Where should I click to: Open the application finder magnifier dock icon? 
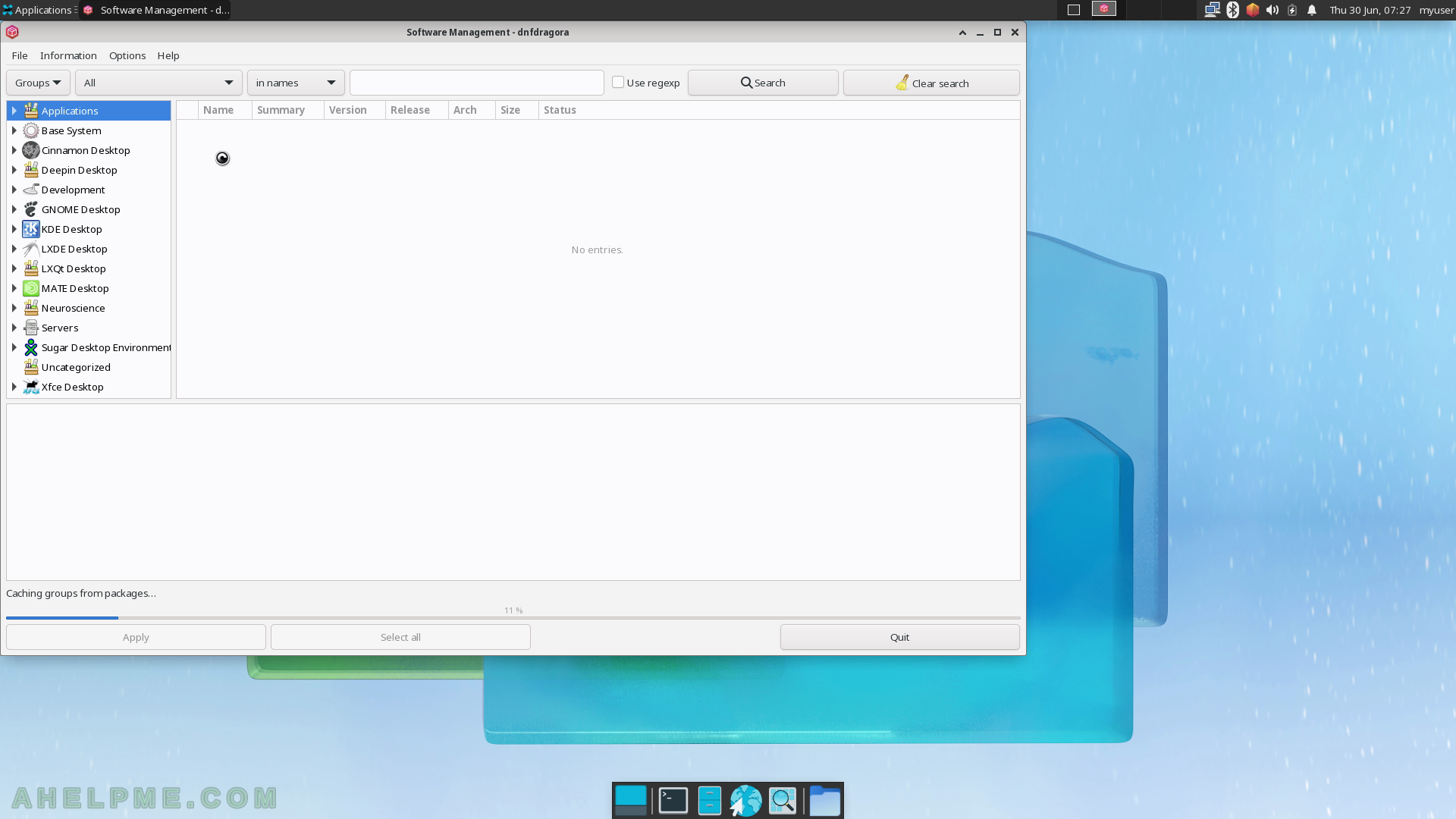[783, 801]
